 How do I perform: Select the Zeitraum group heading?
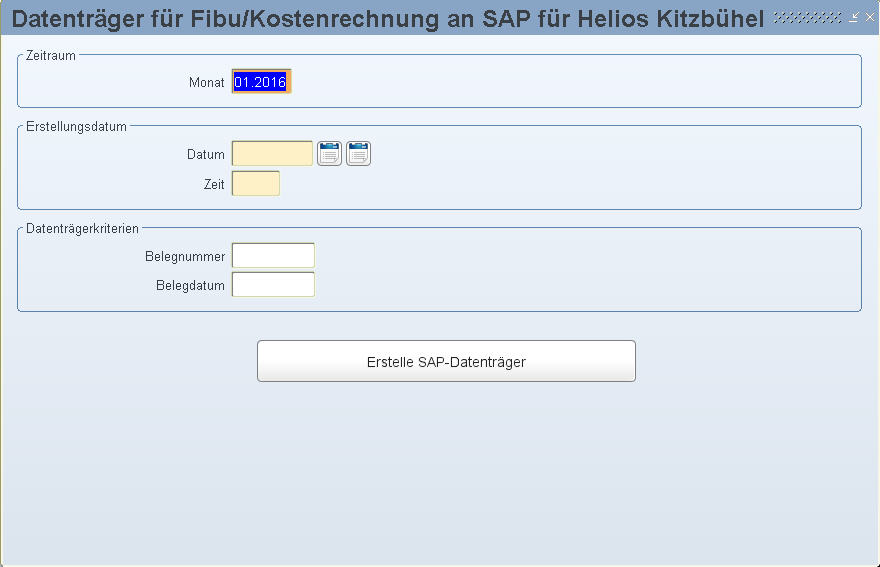[51, 56]
